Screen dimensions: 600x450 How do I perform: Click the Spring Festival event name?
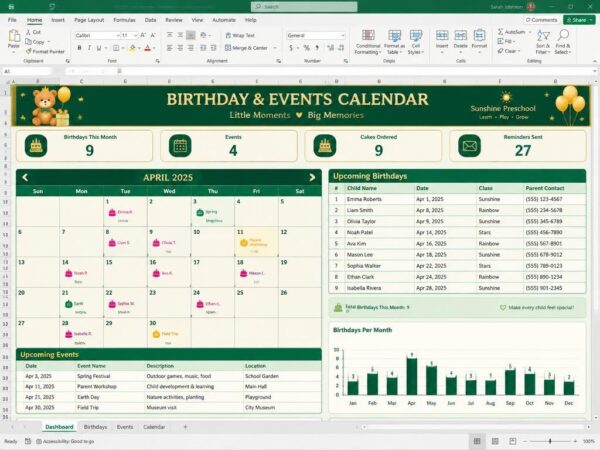pyautogui.click(x=93, y=376)
